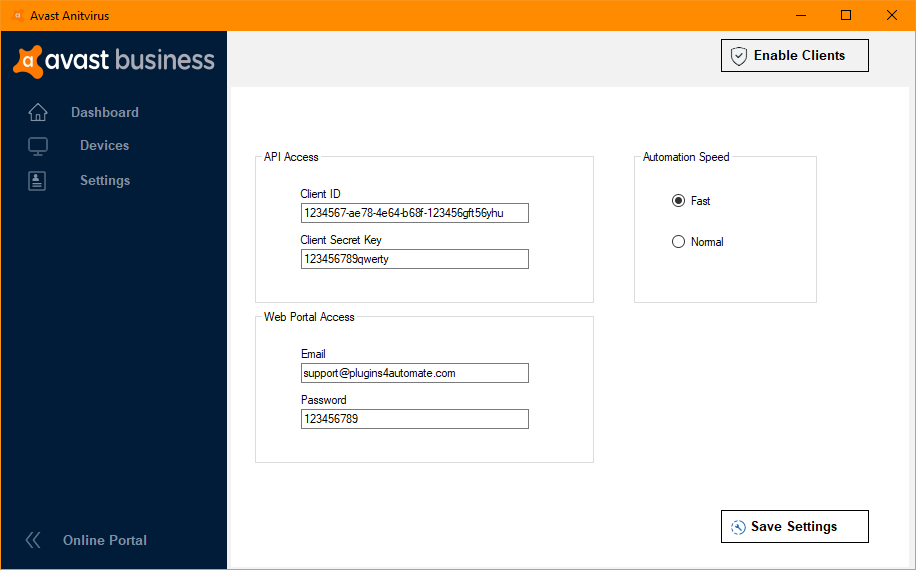
Task: Select the Fast automation speed option
Action: (679, 201)
